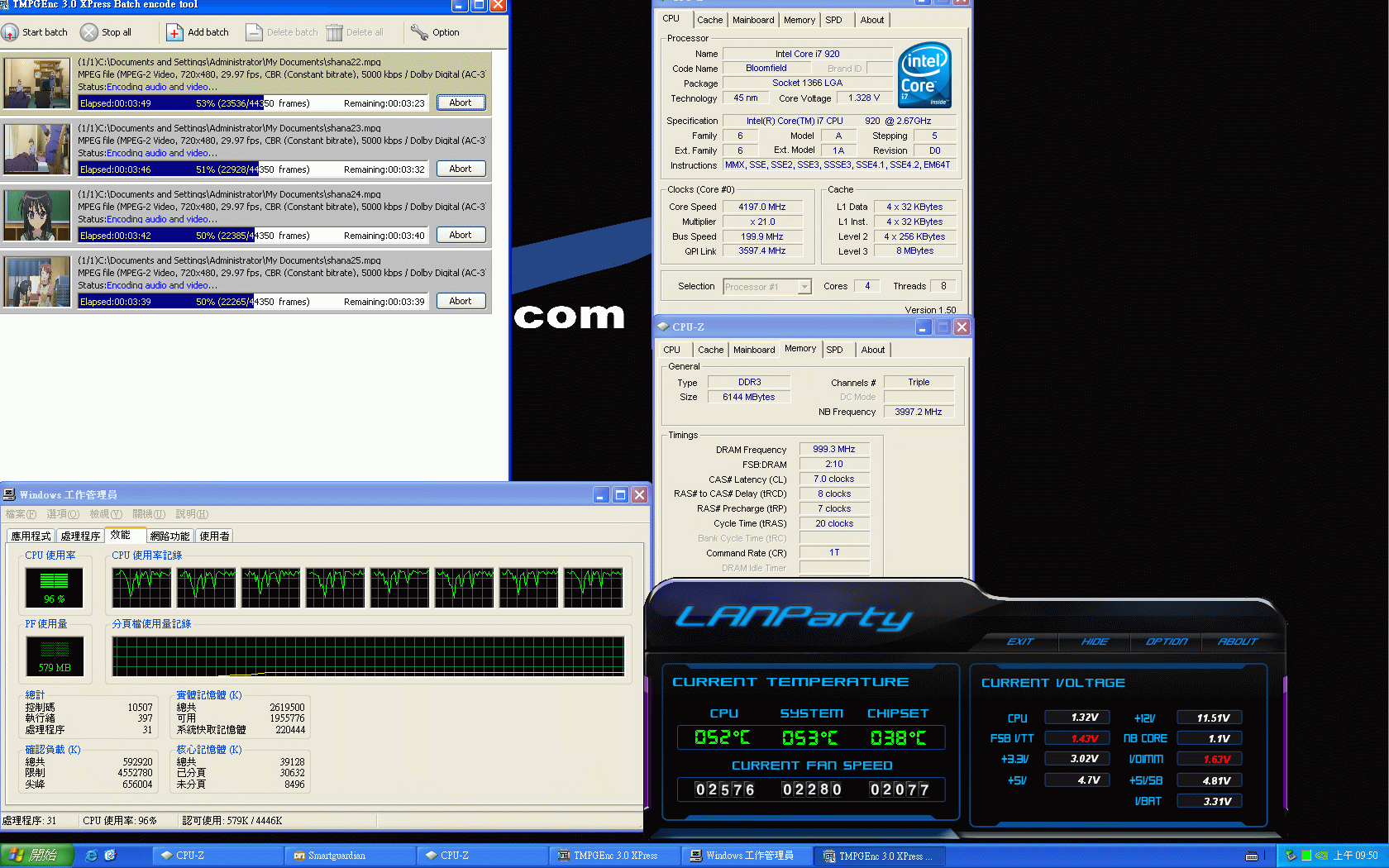Open Cache tab in upper CPU-Z window
Image resolution: width=1389 pixels, height=868 pixels.
pyautogui.click(x=709, y=20)
